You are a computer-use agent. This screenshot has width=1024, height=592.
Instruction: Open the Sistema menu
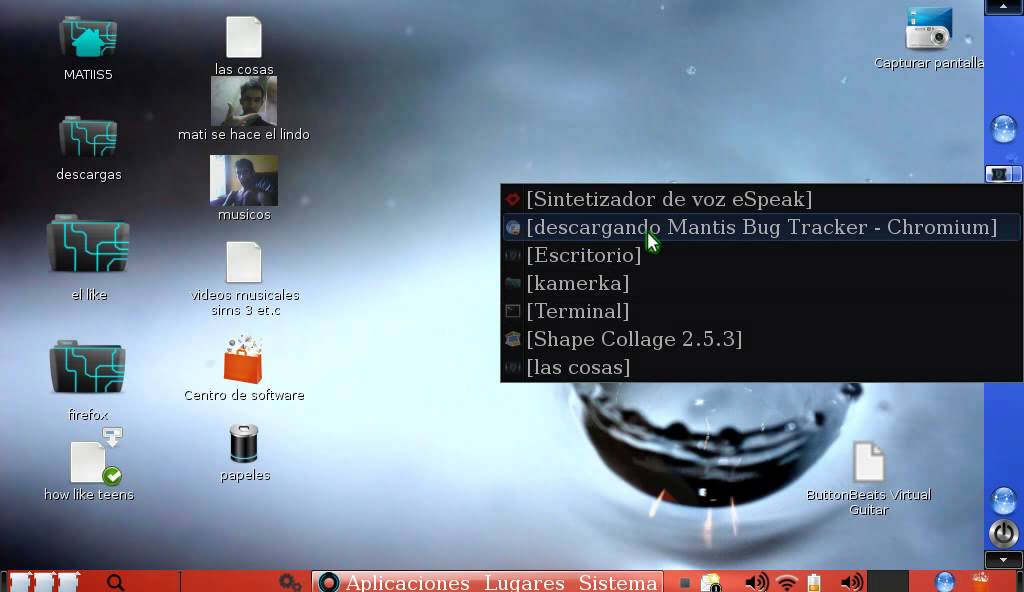[618, 582]
